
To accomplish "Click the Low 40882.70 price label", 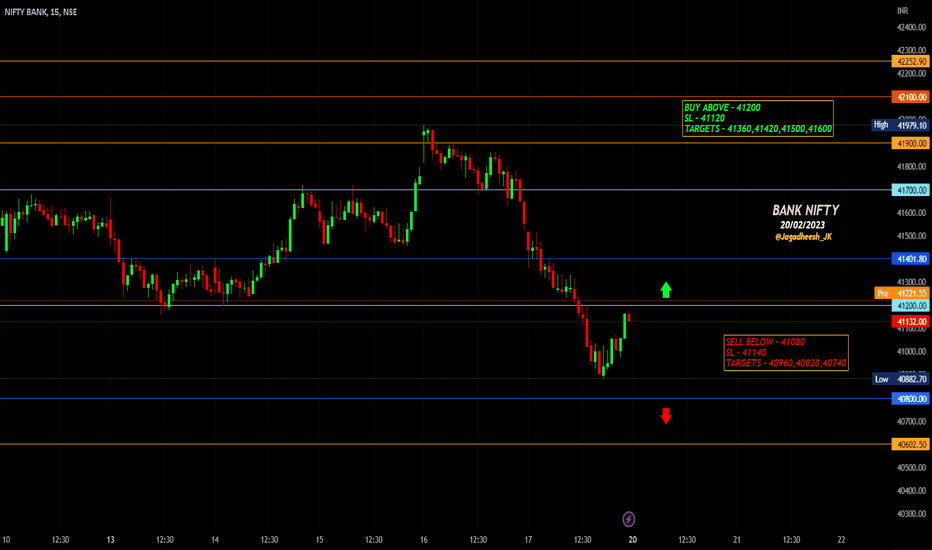I will tap(900, 379).
